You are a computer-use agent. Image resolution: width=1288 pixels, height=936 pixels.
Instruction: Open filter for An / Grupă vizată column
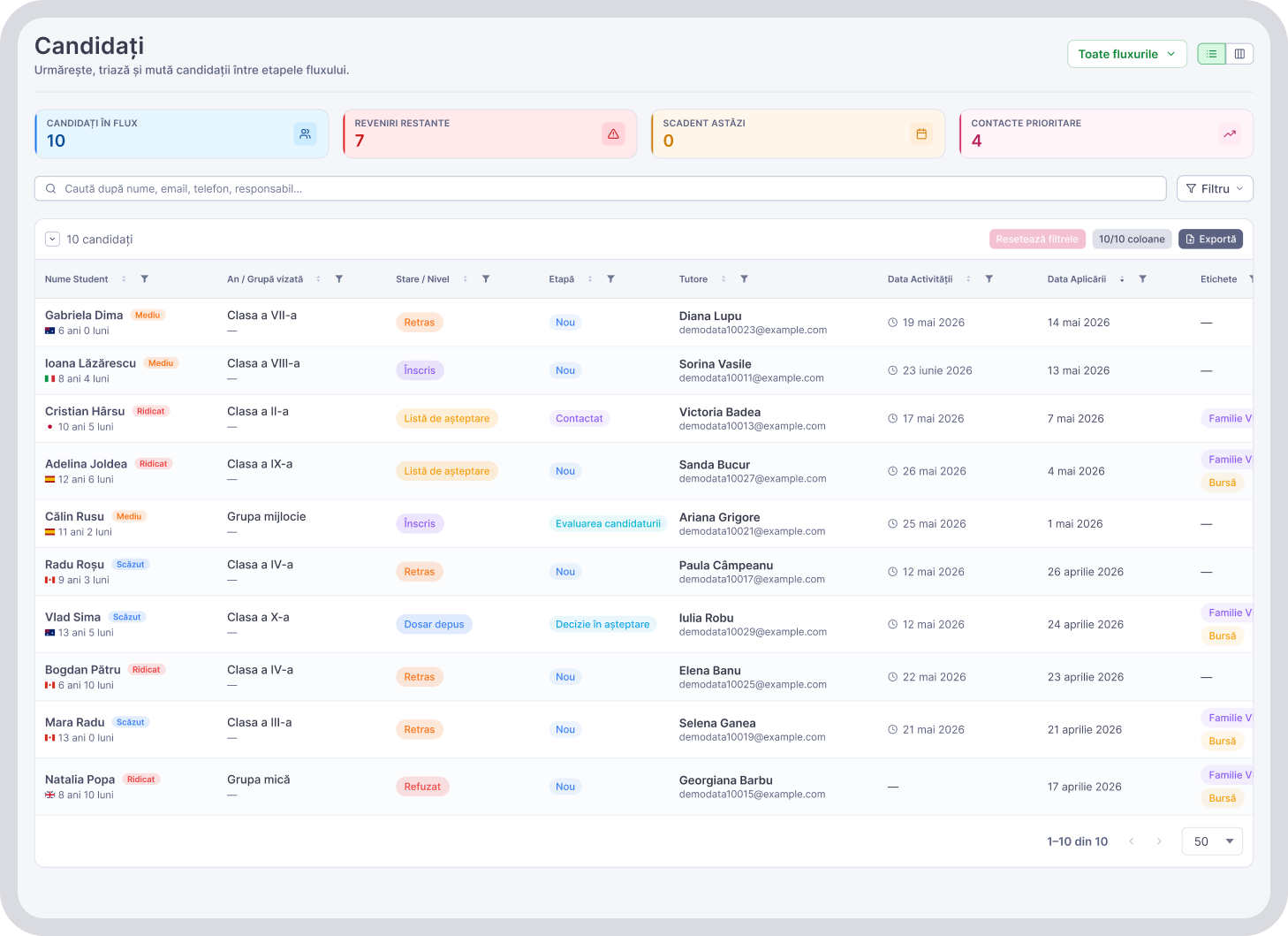click(339, 279)
